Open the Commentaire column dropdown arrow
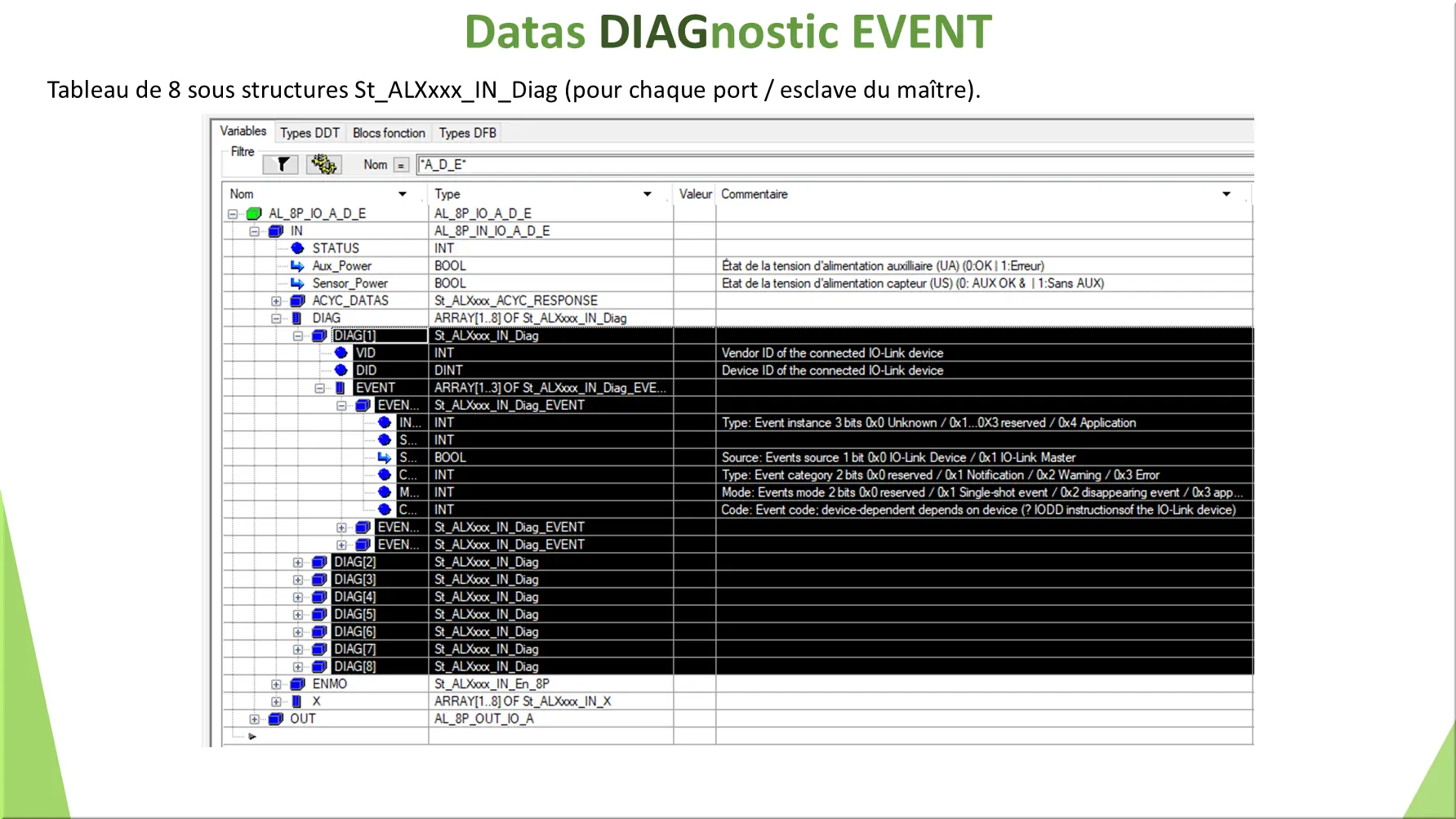Viewport: 1456px width, 819px height. (x=1227, y=194)
